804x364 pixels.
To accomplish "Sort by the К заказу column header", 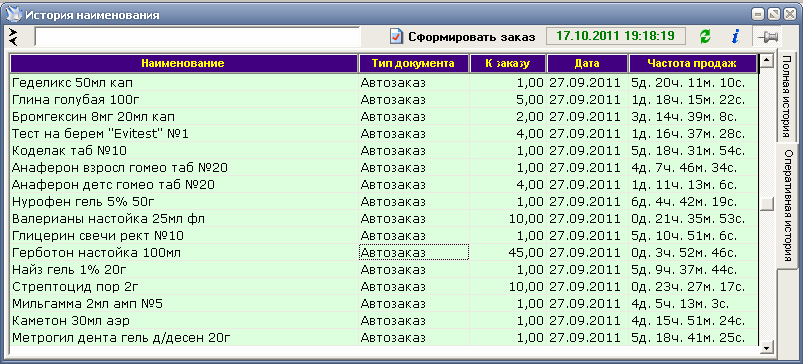I will coord(508,64).
